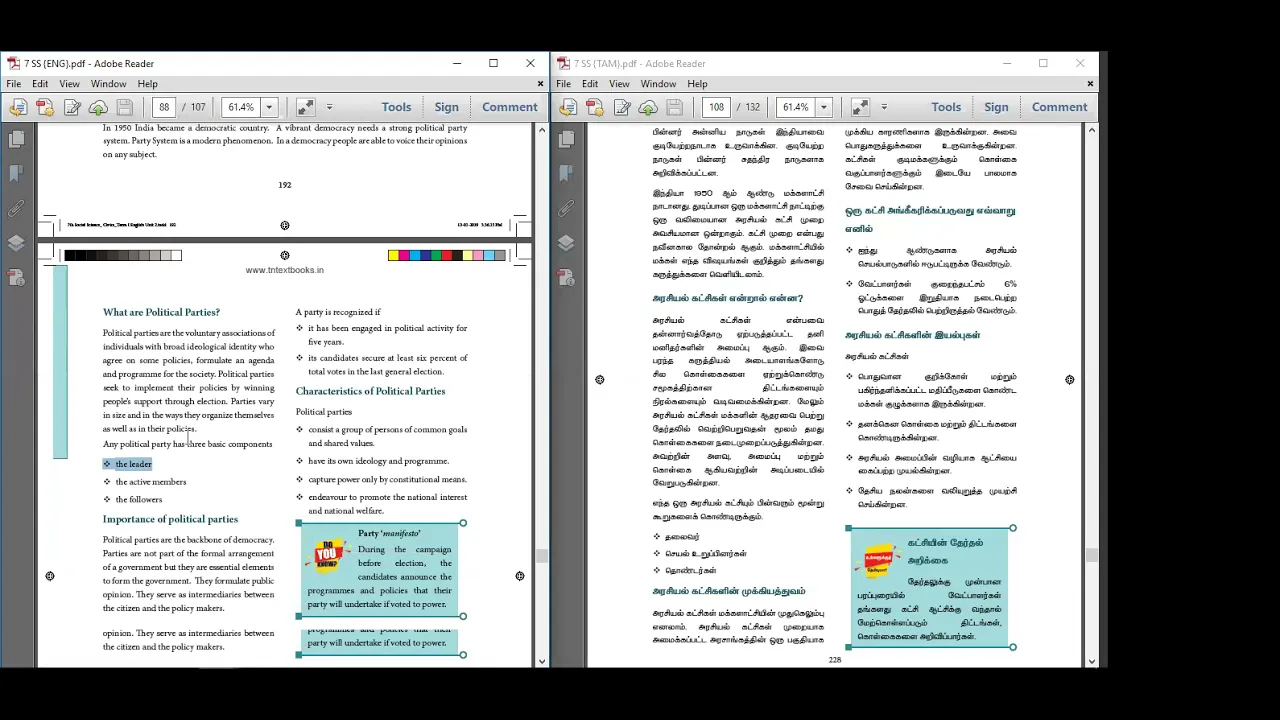1280x720 pixels.
Task: Click scroll up arrow in ENG reader
Action: click(542, 130)
